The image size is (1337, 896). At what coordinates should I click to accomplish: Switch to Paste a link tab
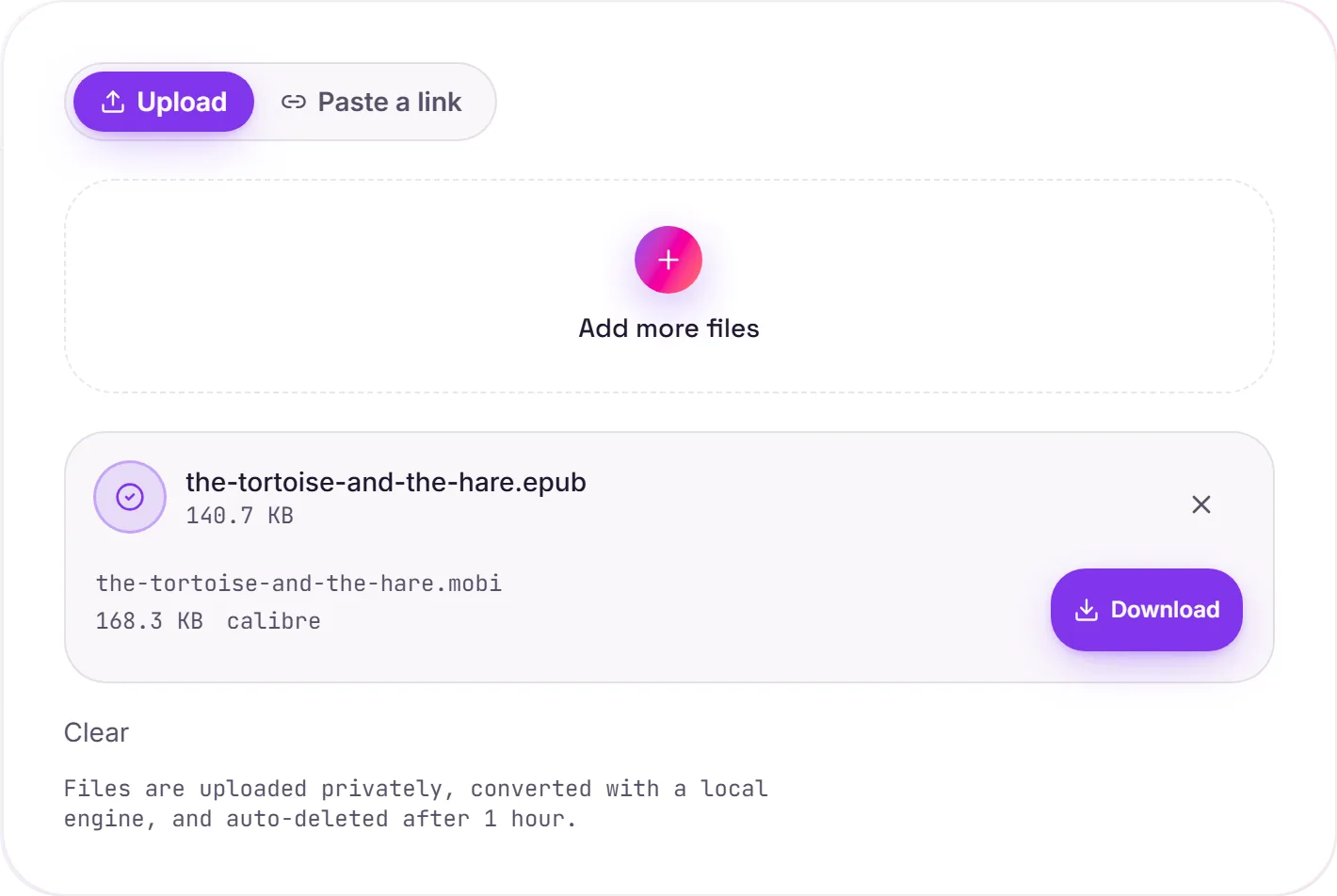372,102
